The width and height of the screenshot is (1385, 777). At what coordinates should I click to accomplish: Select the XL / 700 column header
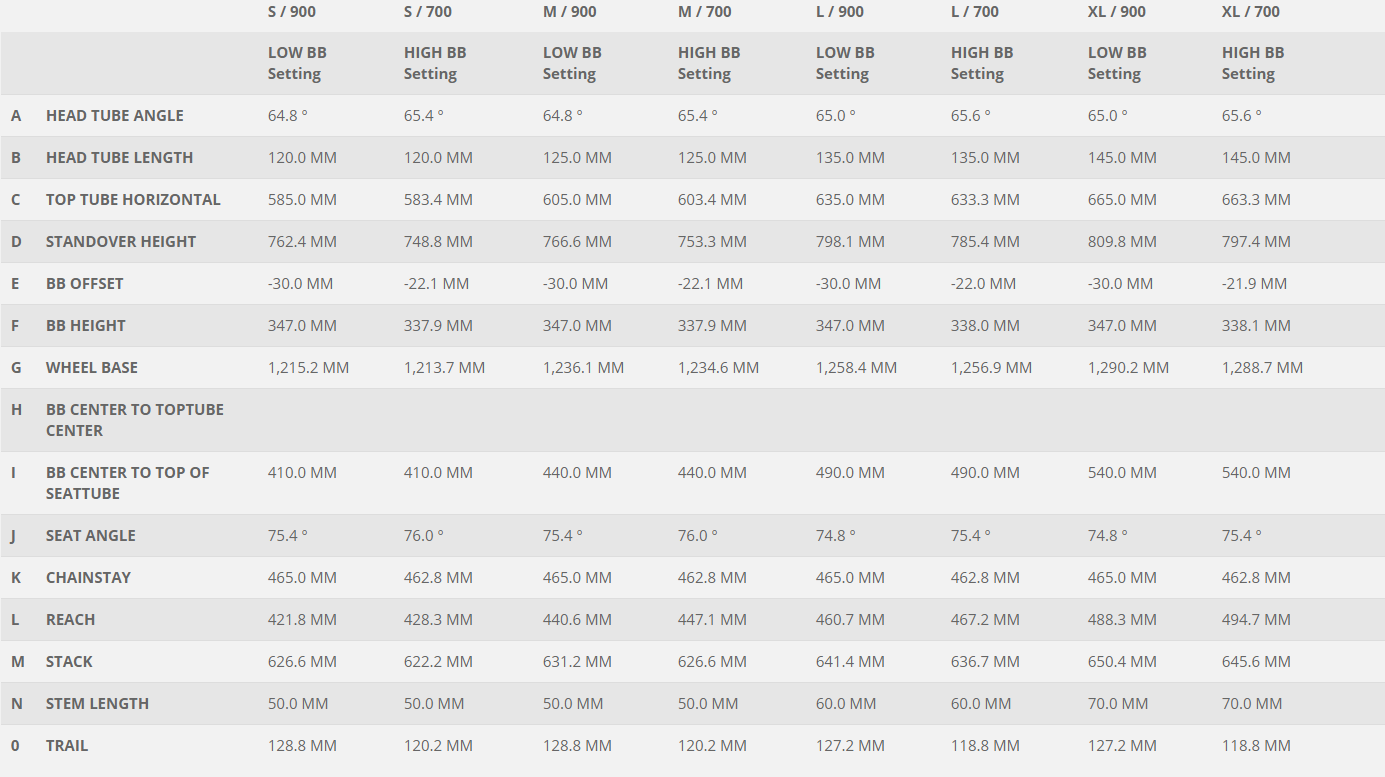[1250, 12]
